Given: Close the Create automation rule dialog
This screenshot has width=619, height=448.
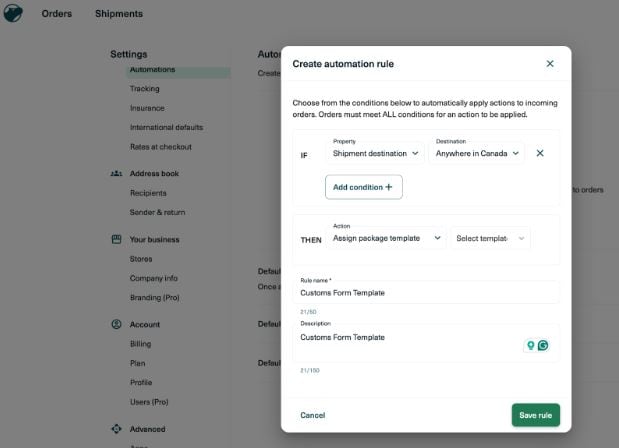Looking at the screenshot, I should tap(549, 63).
